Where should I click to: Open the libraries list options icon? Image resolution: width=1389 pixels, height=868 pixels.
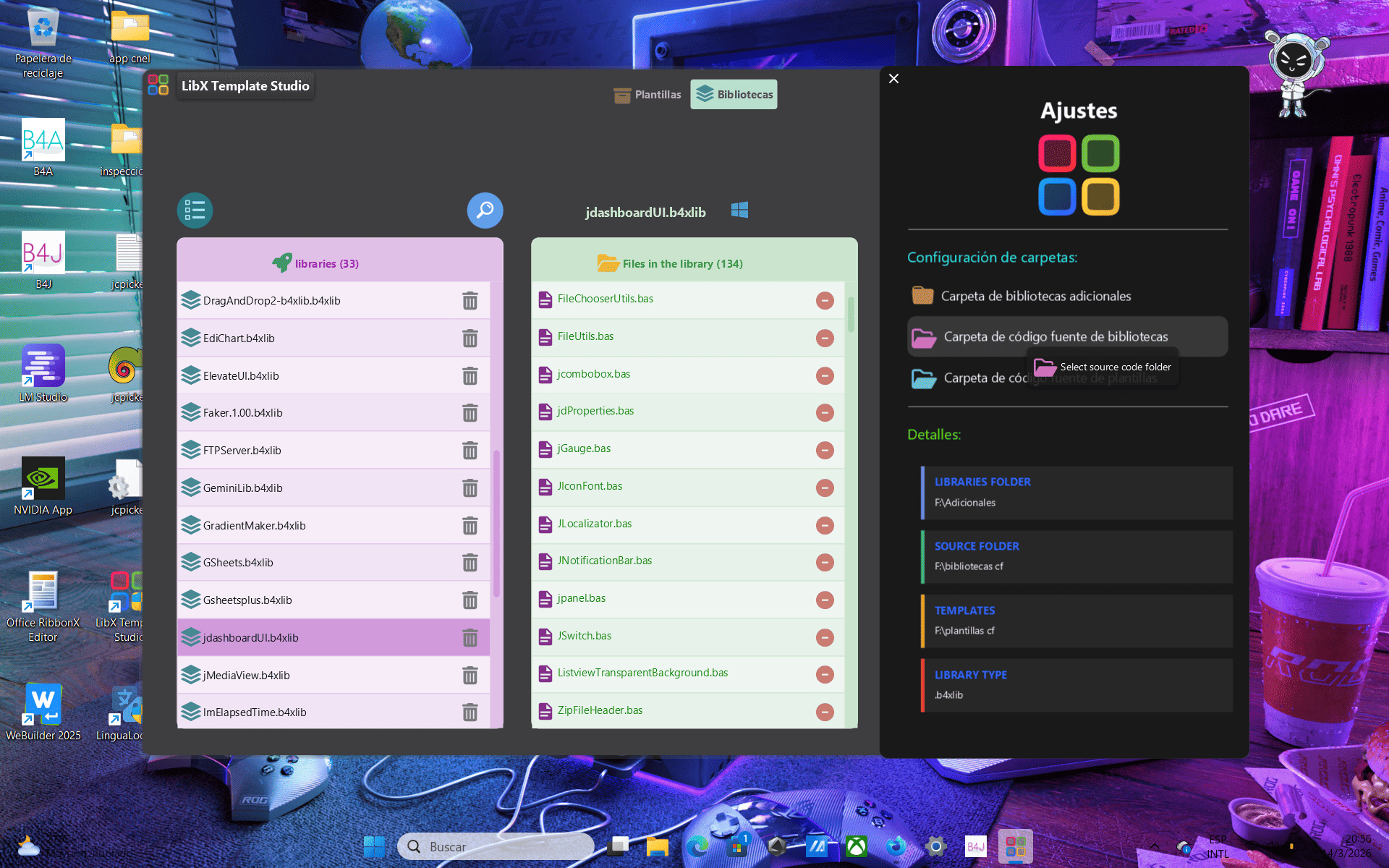coord(195,210)
